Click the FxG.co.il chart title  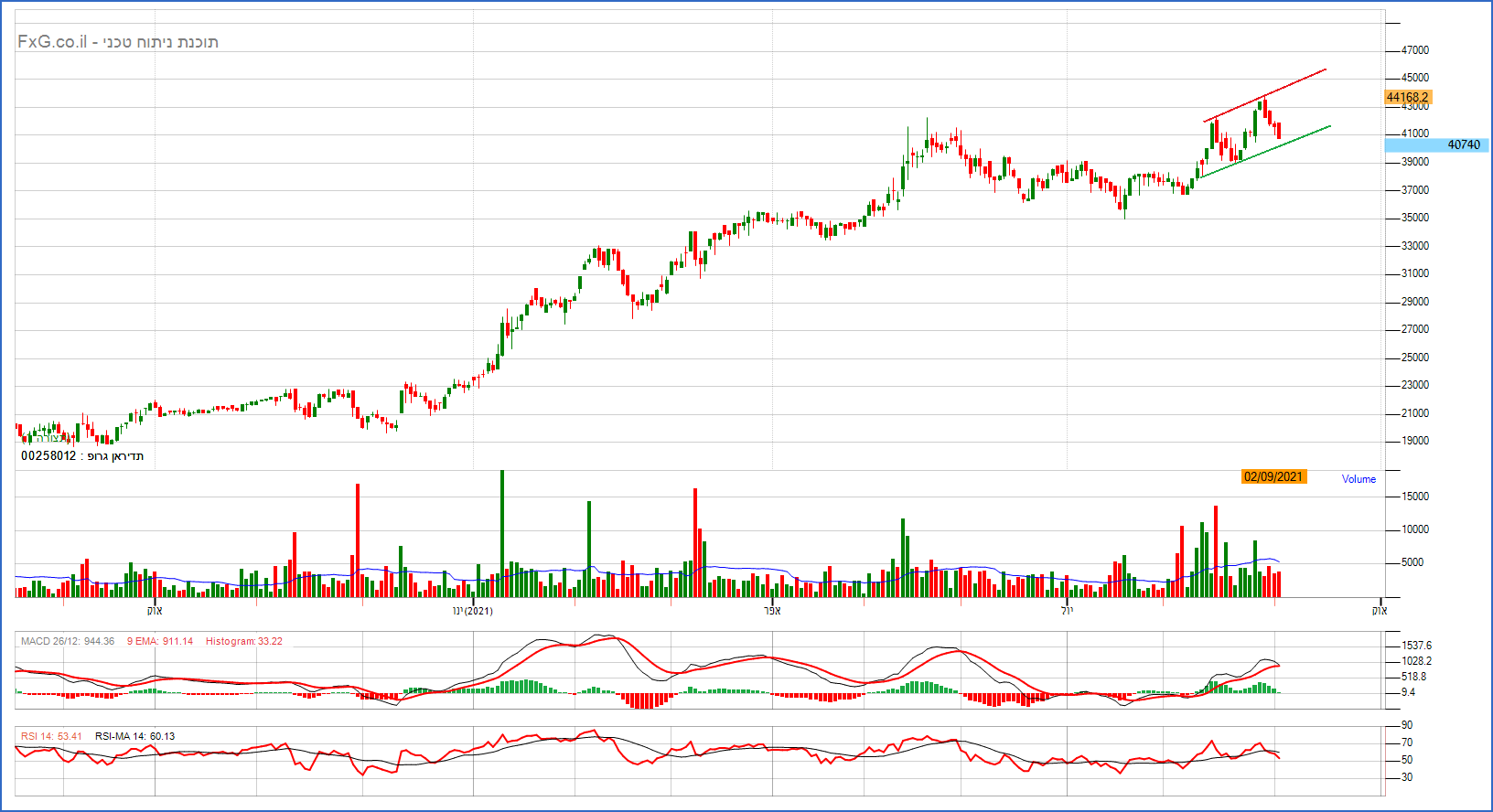pyautogui.click(x=118, y=42)
